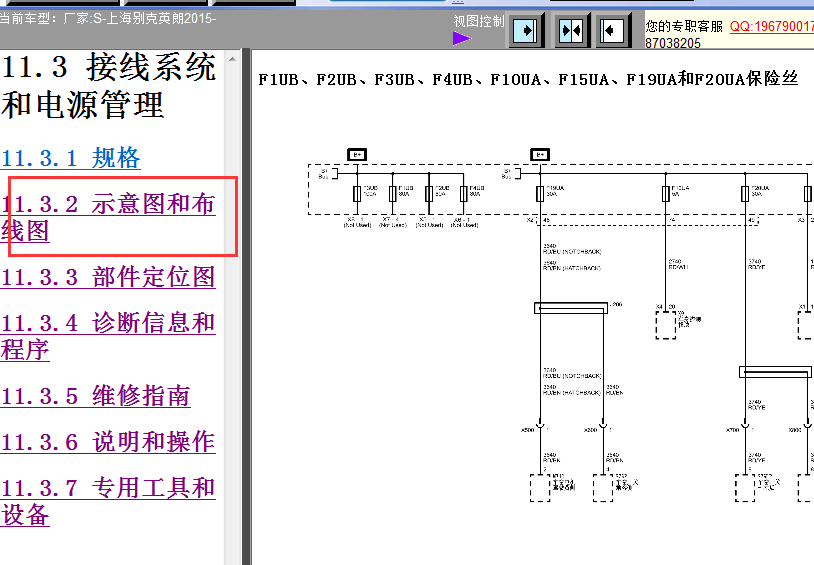
Task: Click the 11.3 接线系统和电源管理 heading
Action: click(108, 86)
